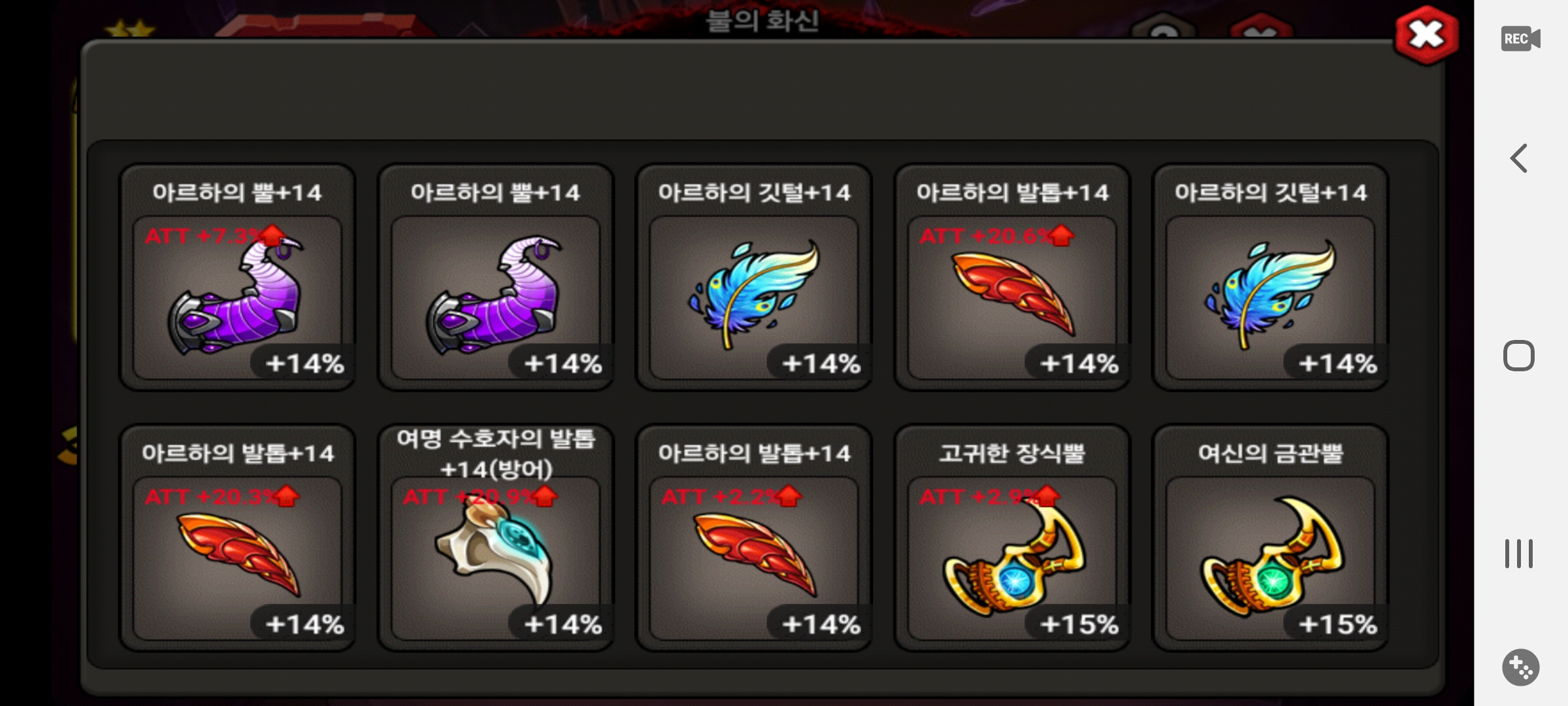Click the +15% label on 고귀한 장식뿔
Image resolution: width=1568 pixels, height=706 pixels.
(1079, 624)
